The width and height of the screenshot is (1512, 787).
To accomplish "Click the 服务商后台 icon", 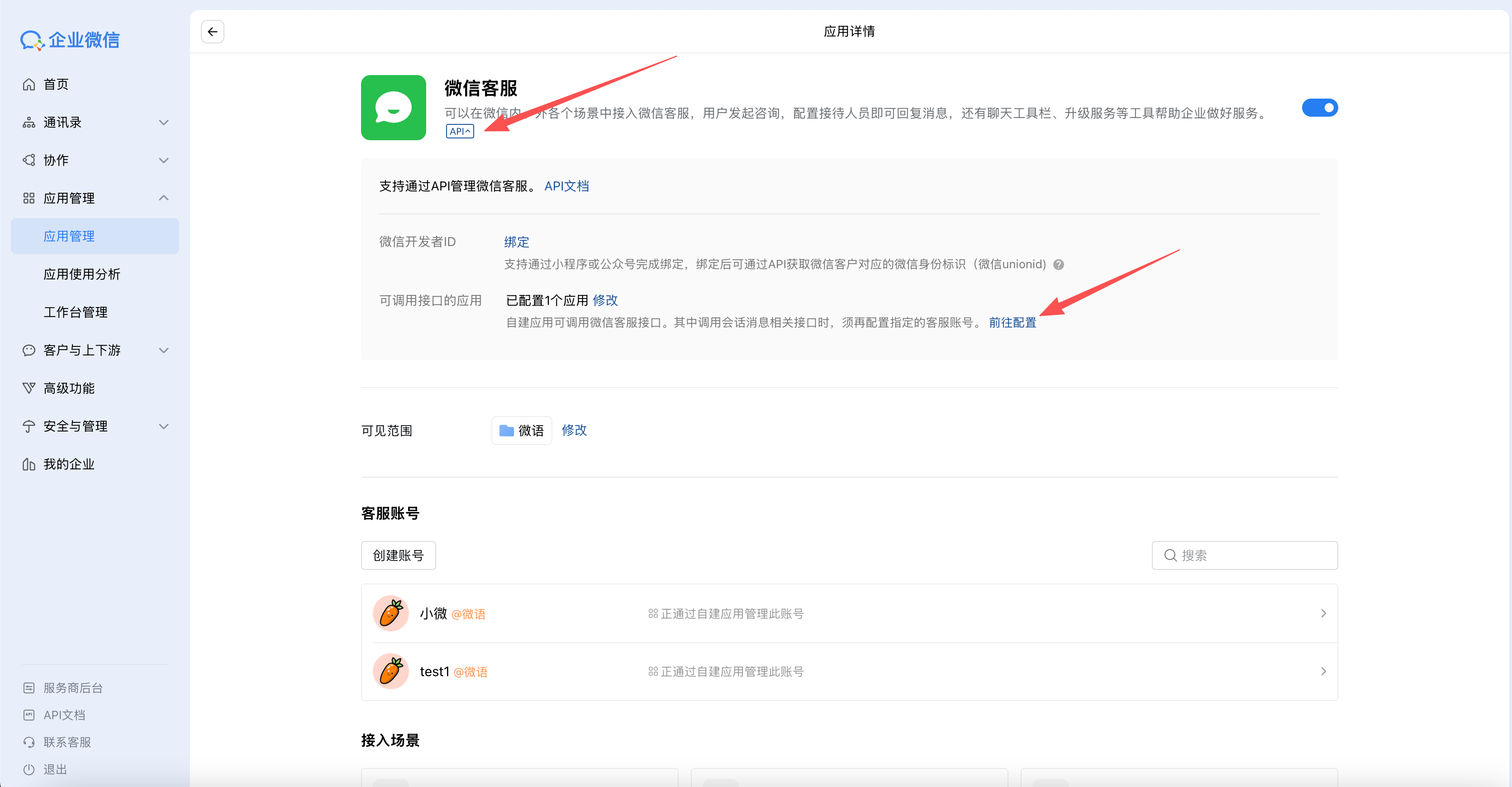I will tap(29, 687).
